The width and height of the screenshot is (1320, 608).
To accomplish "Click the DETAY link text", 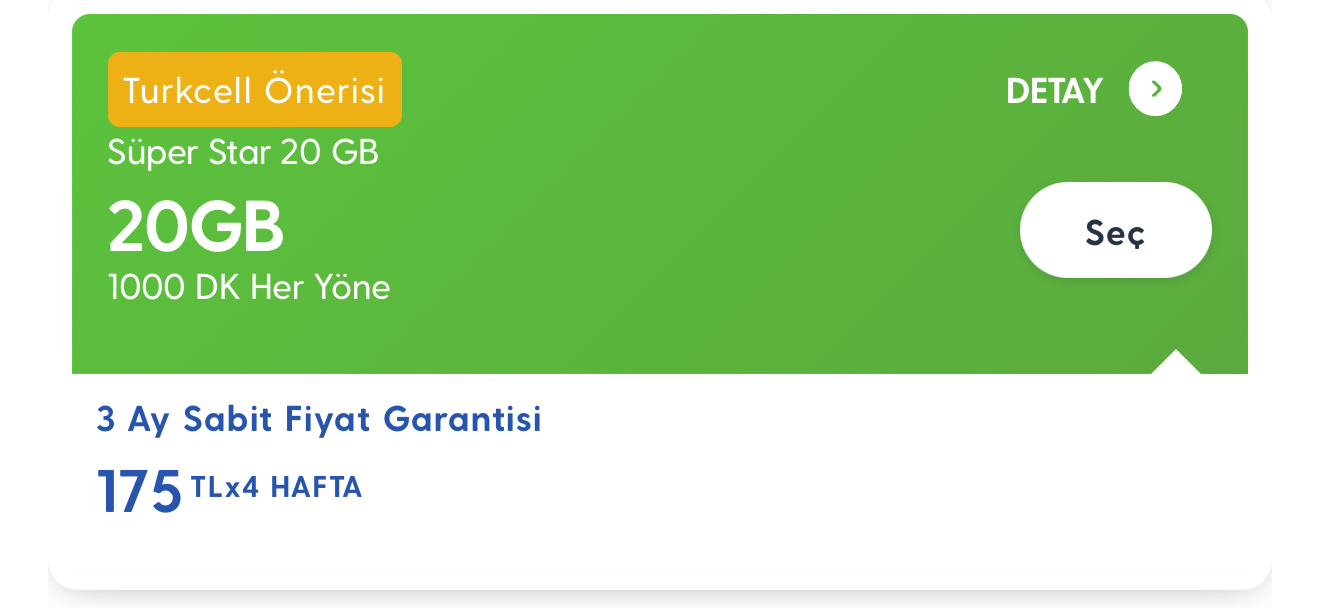I will (x=1054, y=91).
